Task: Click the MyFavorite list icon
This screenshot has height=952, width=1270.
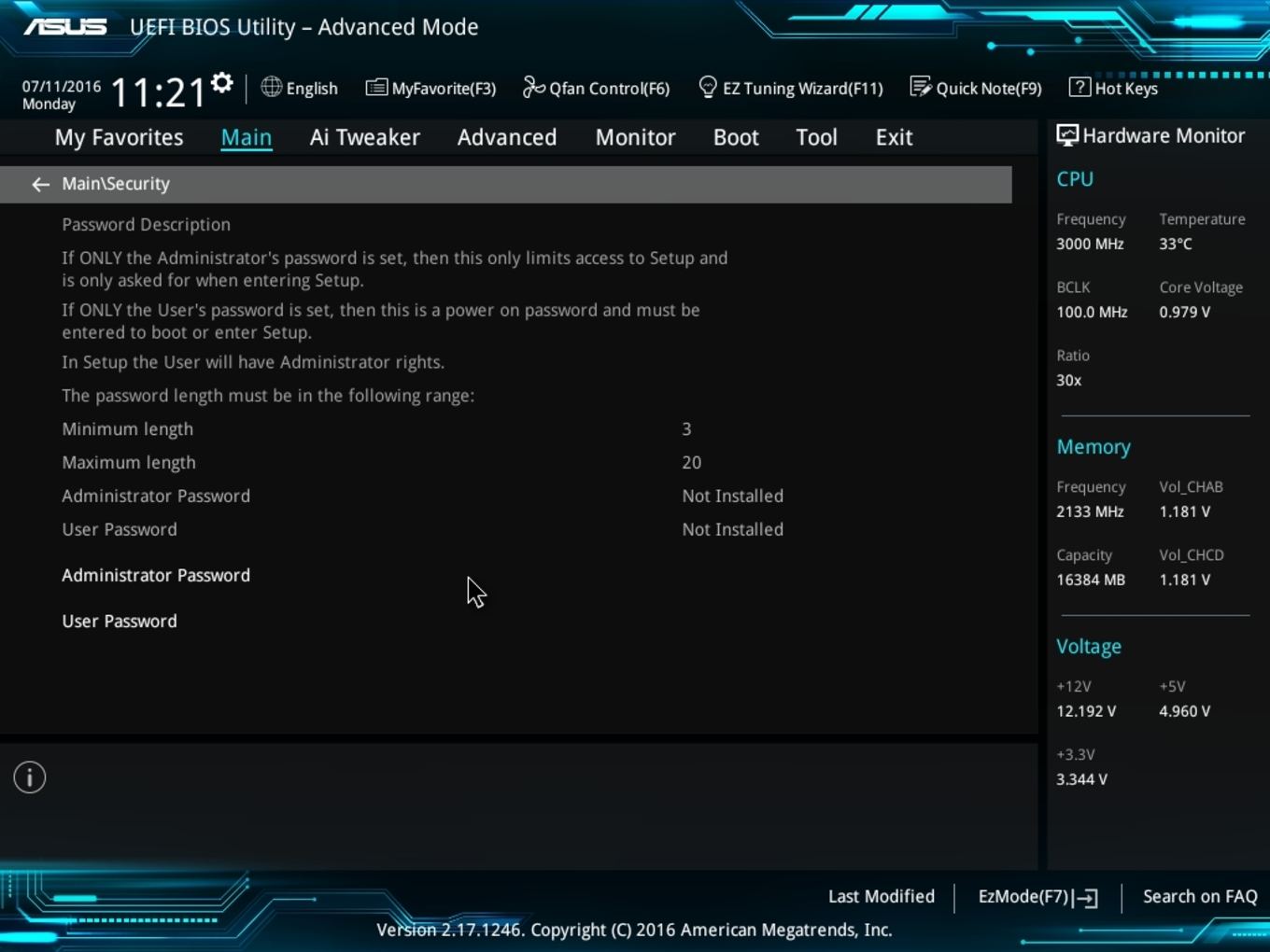Action: 376,88
